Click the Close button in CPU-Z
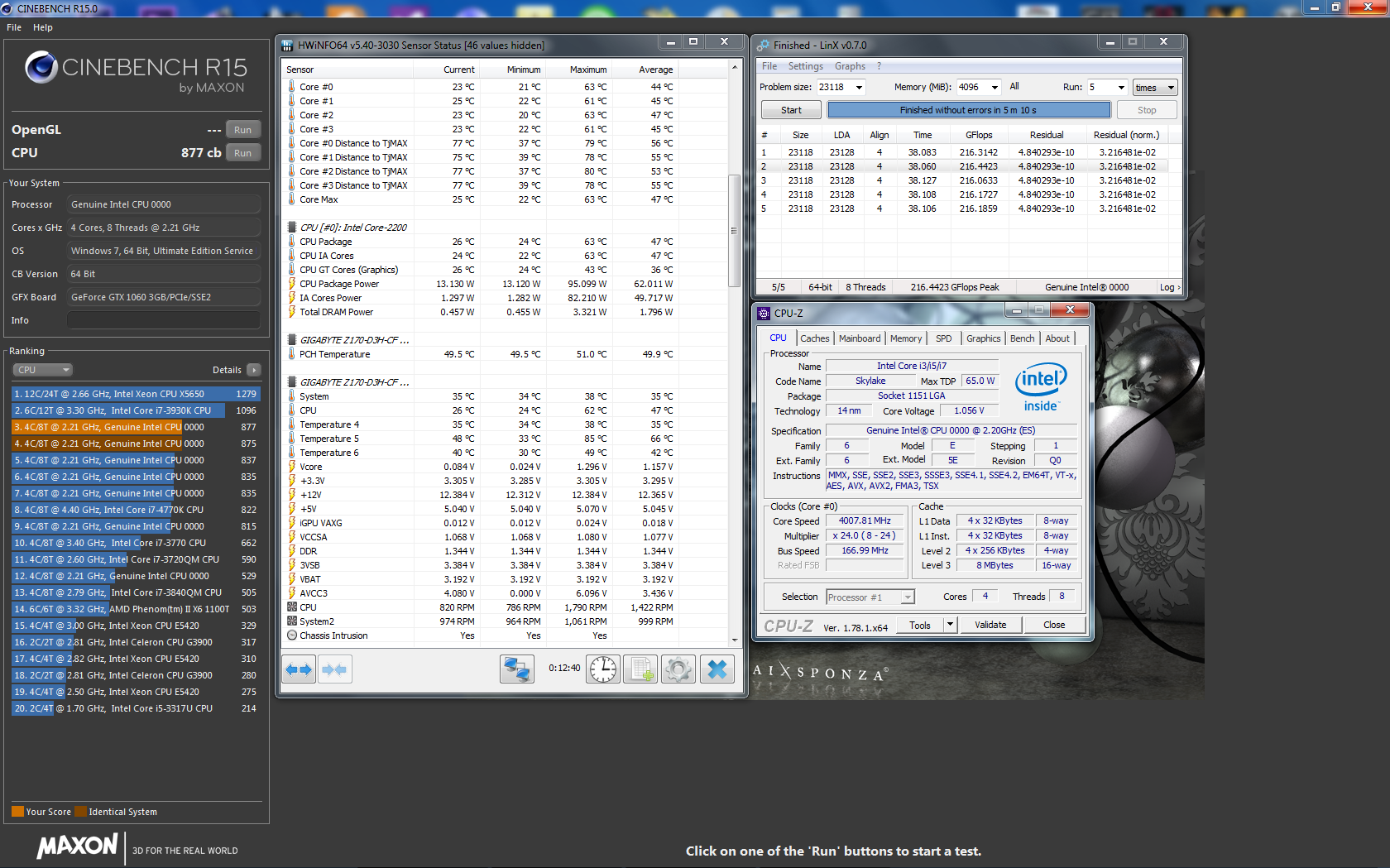This screenshot has width=1390, height=868. pyautogui.click(x=1054, y=625)
